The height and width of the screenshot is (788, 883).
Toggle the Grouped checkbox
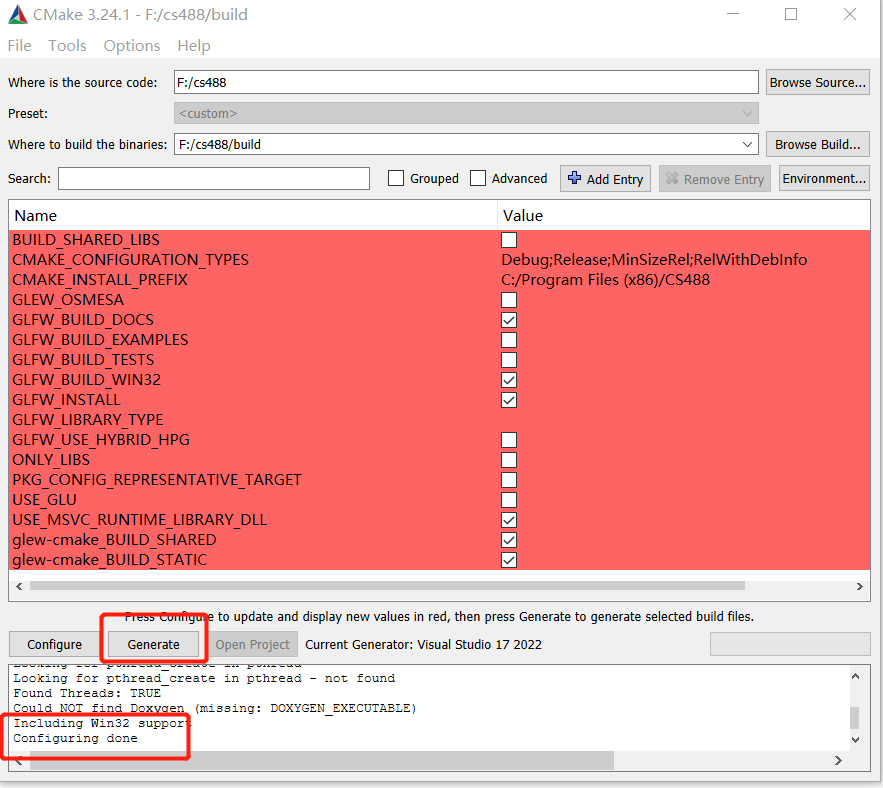point(396,179)
